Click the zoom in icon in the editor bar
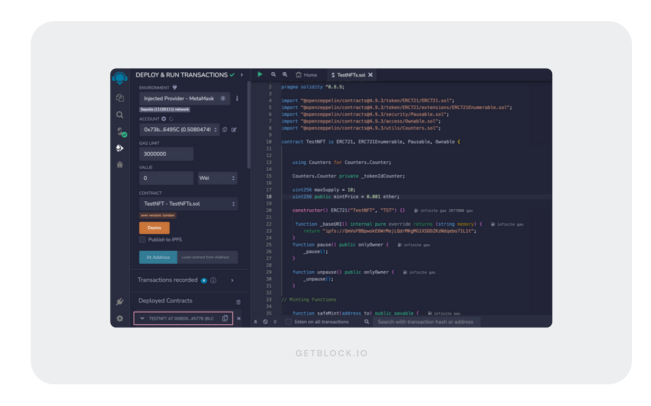Viewport: 651px width, 406px height. pos(285,75)
